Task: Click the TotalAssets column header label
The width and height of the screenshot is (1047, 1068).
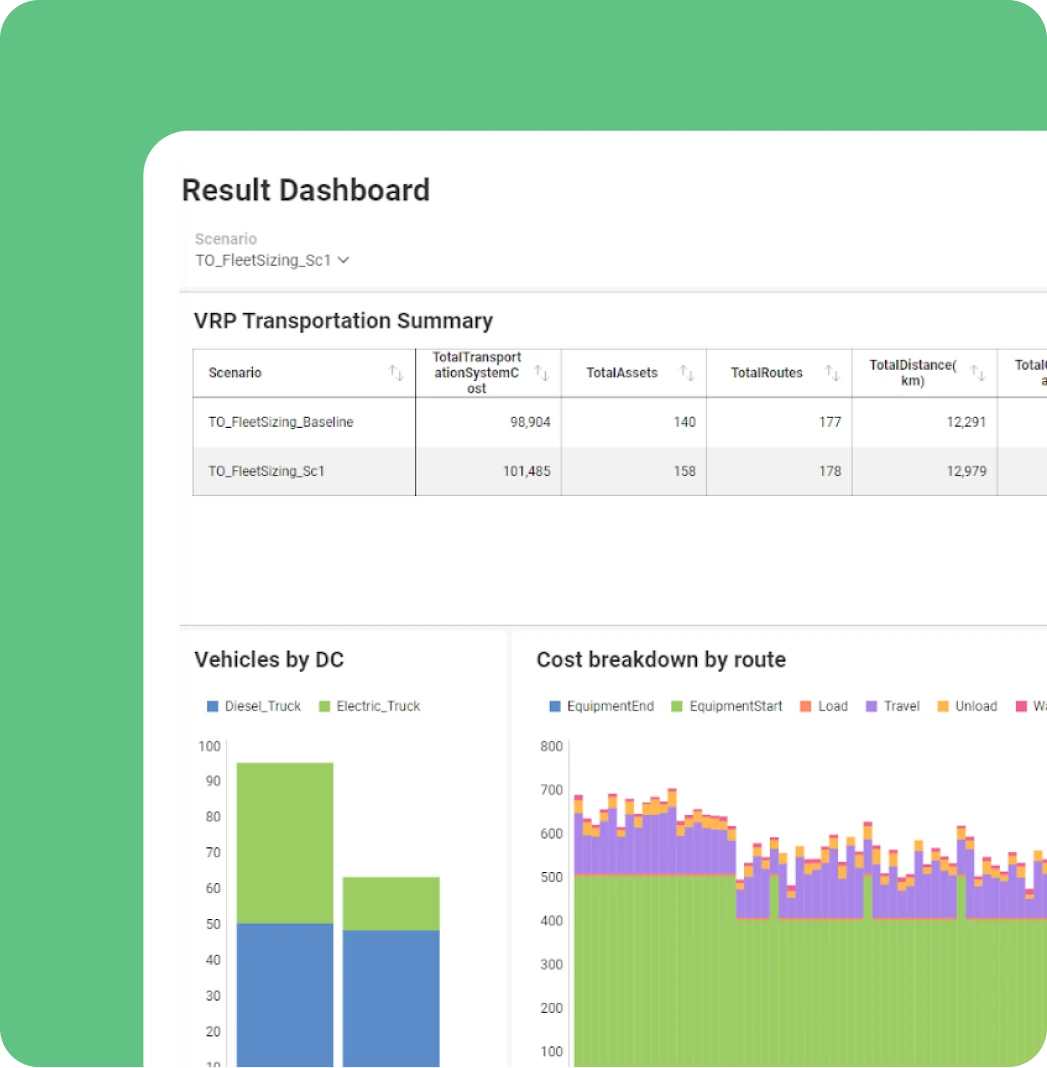Action: [x=622, y=373]
